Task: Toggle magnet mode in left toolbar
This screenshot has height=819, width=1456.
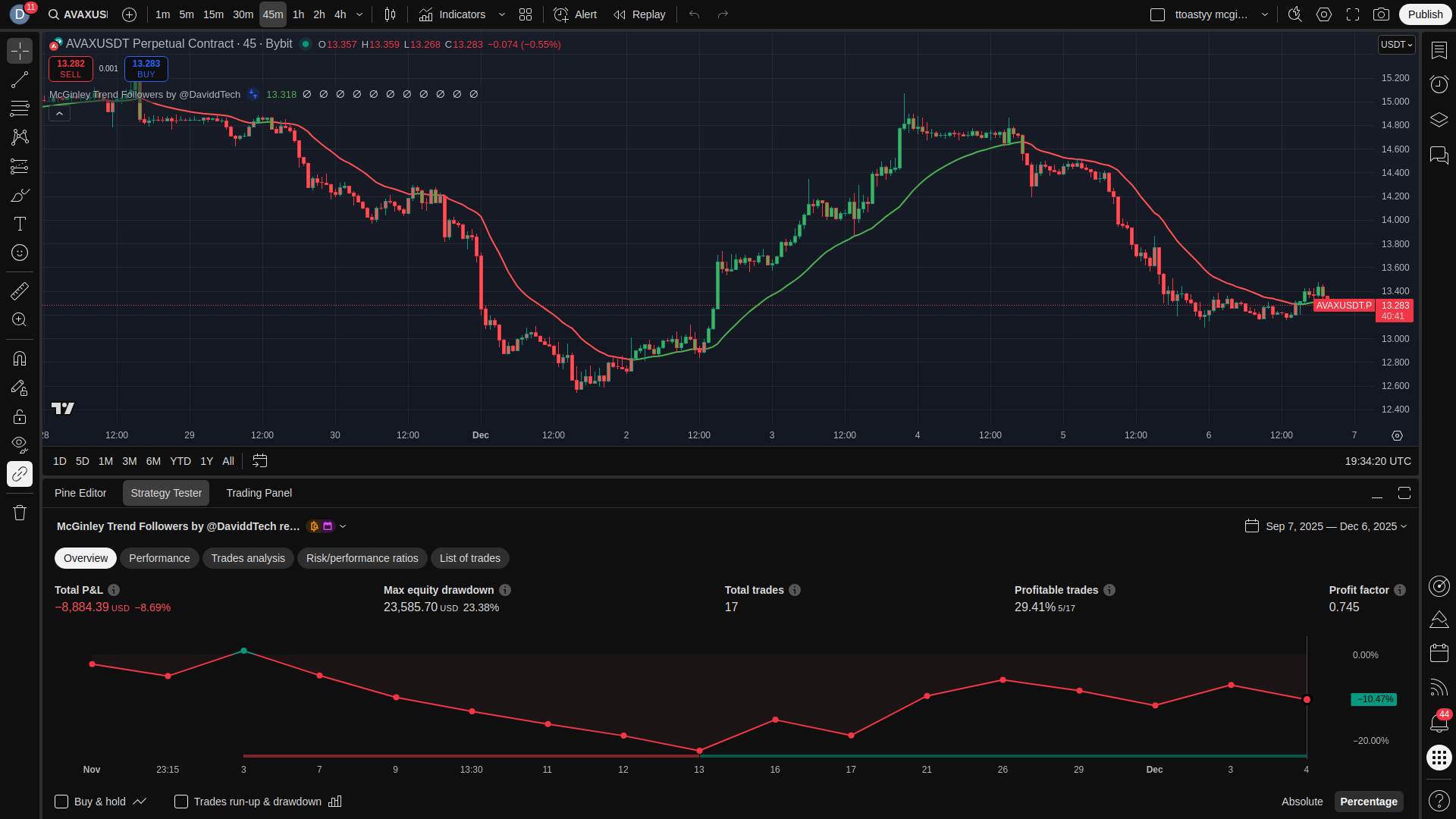Action: click(20, 358)
